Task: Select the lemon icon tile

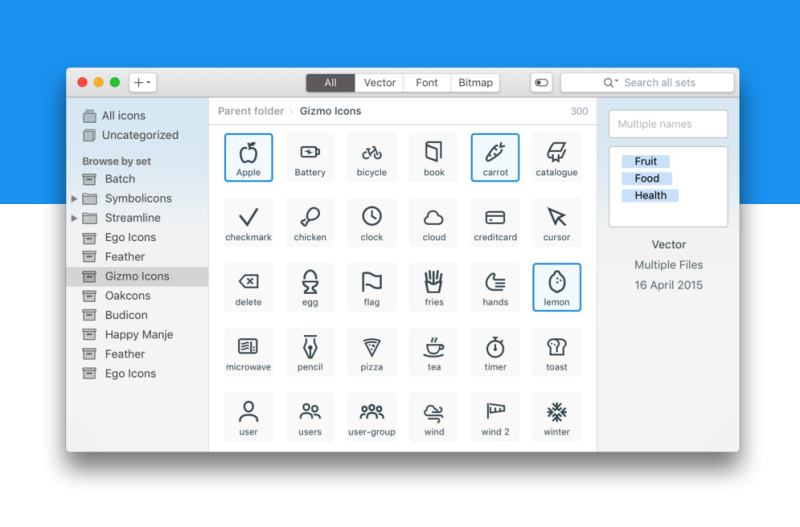Action: point(557,287)
